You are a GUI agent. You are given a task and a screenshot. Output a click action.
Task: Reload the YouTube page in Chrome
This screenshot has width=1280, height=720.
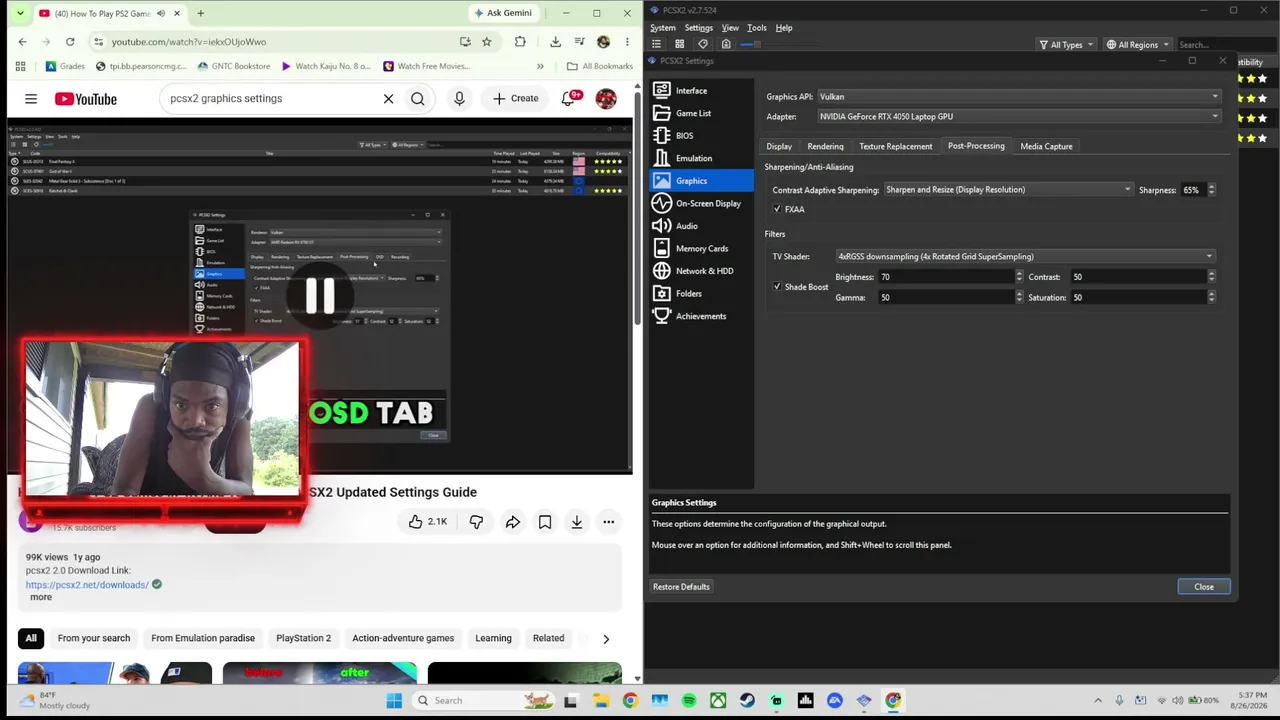pyautogui.click(x=70, y=42)
